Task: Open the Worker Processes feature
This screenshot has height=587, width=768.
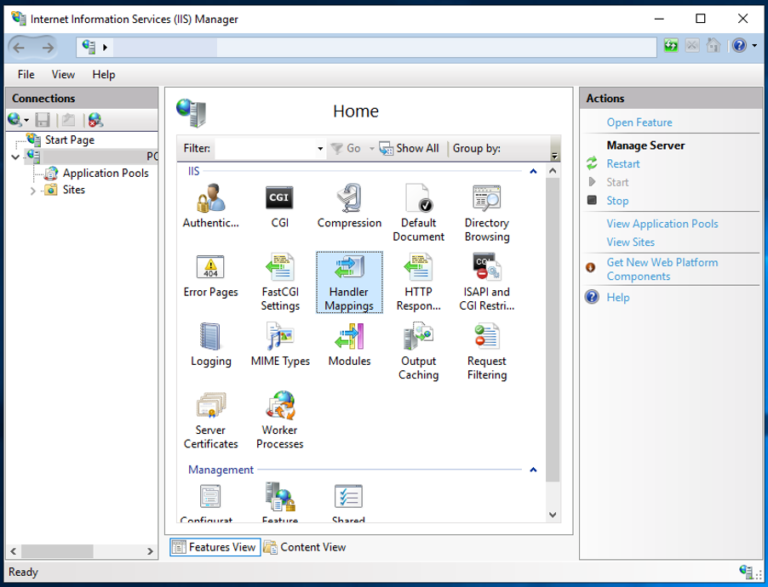Action: pyautogui.click(x=280, y=420)
